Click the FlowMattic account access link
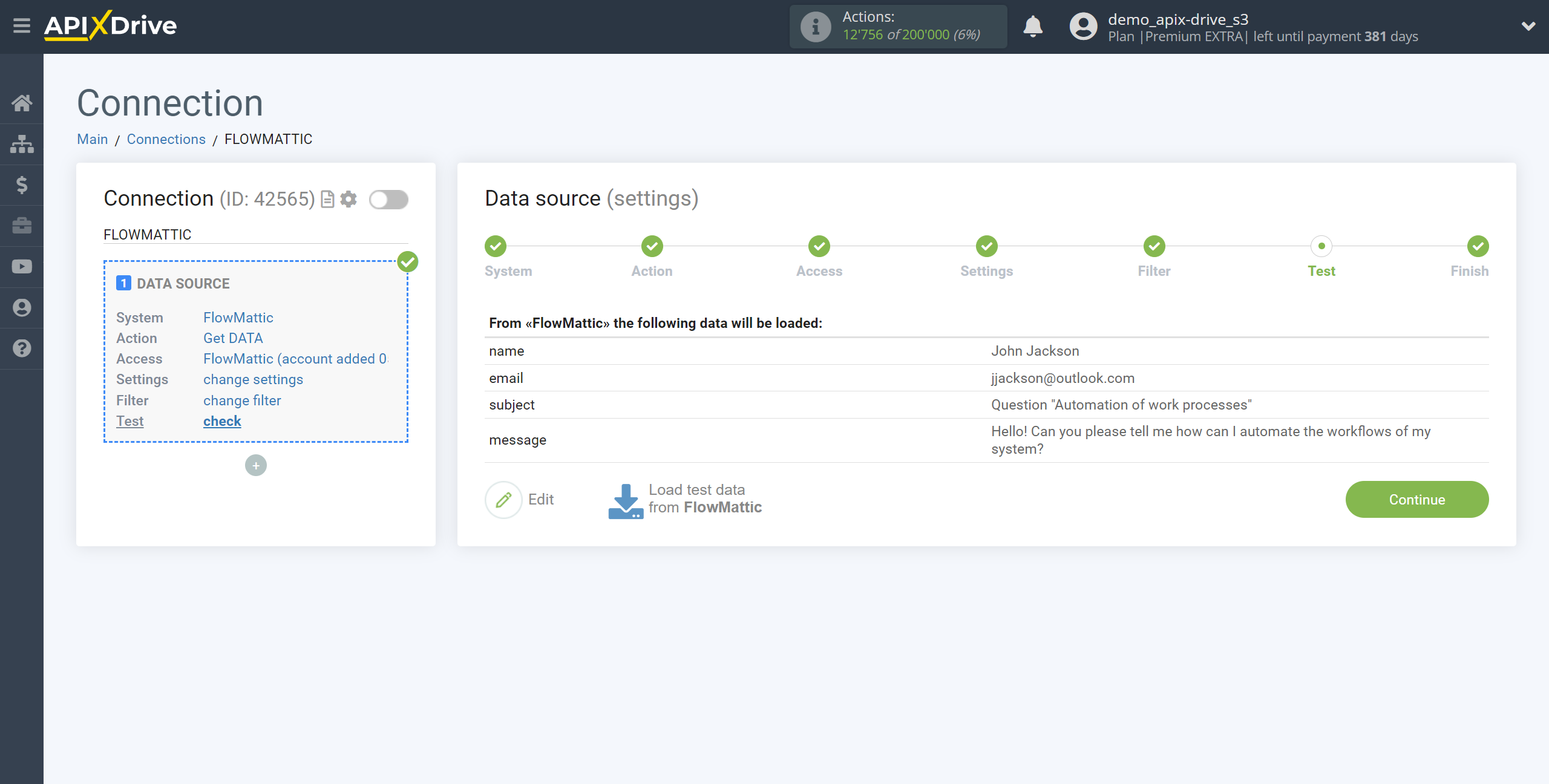This screenshot has width=1549, height=784. point(296,359)
